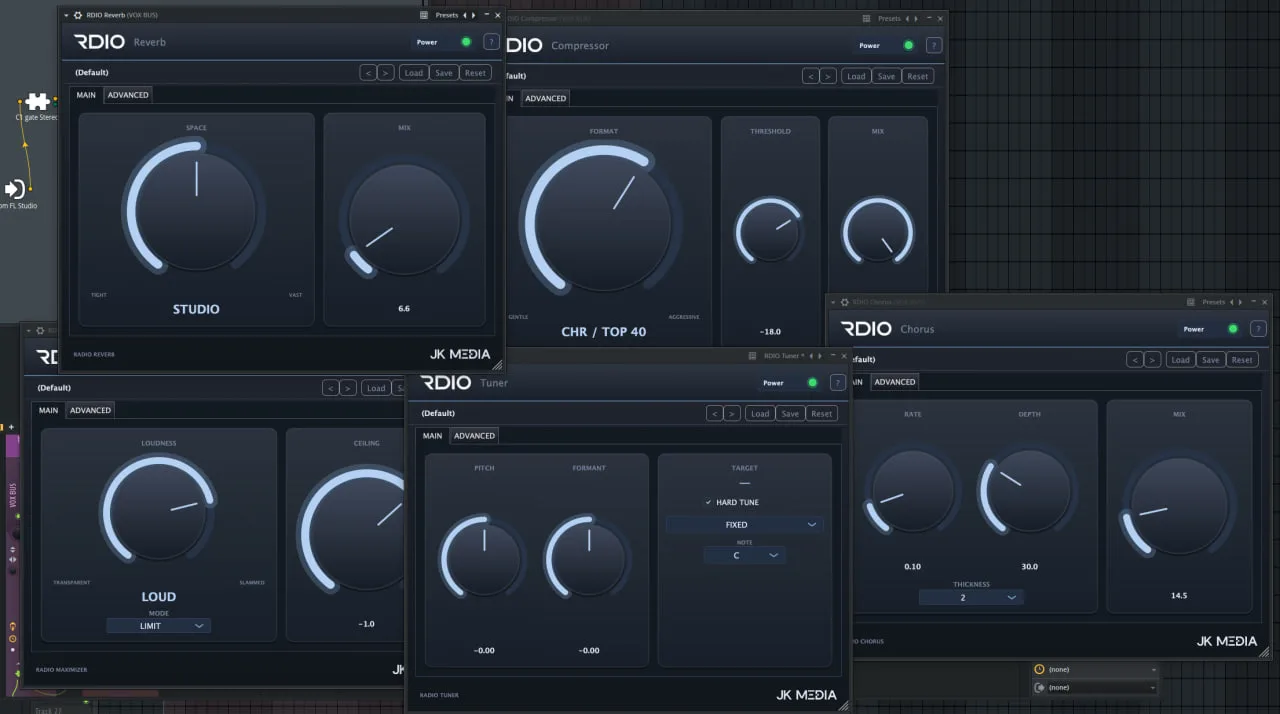This screenshot has width=1280, height=714.
Task: Open the first (none) routing dropdown
Action: (1103, 669)
